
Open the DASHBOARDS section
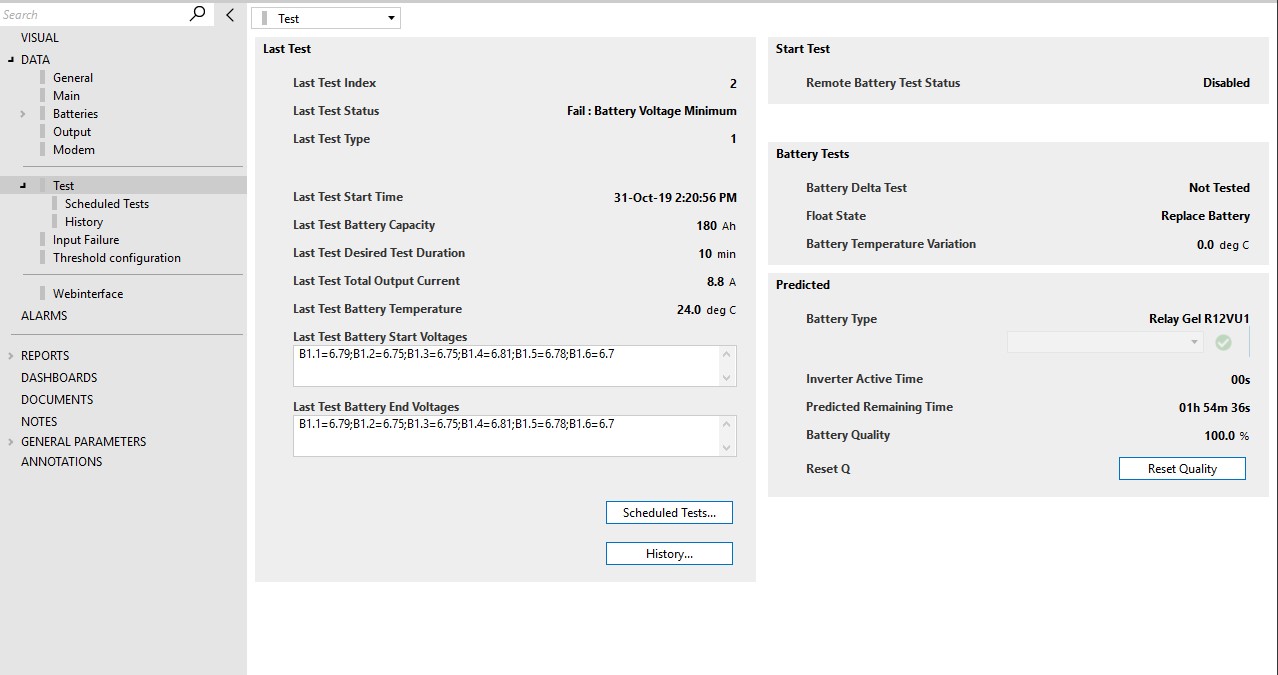click(59, 378)
